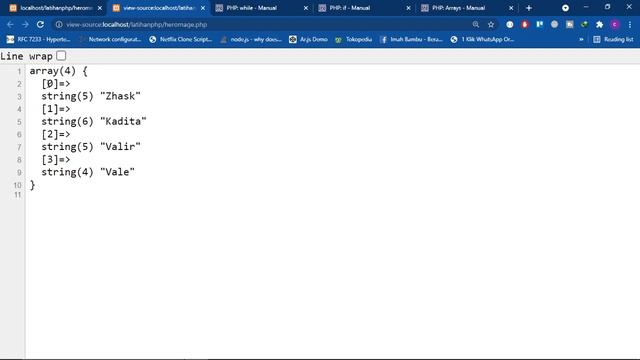Open the site information icon in address bar
The width and height of the screenshot is (640, 360).
[x=59, y=24]
